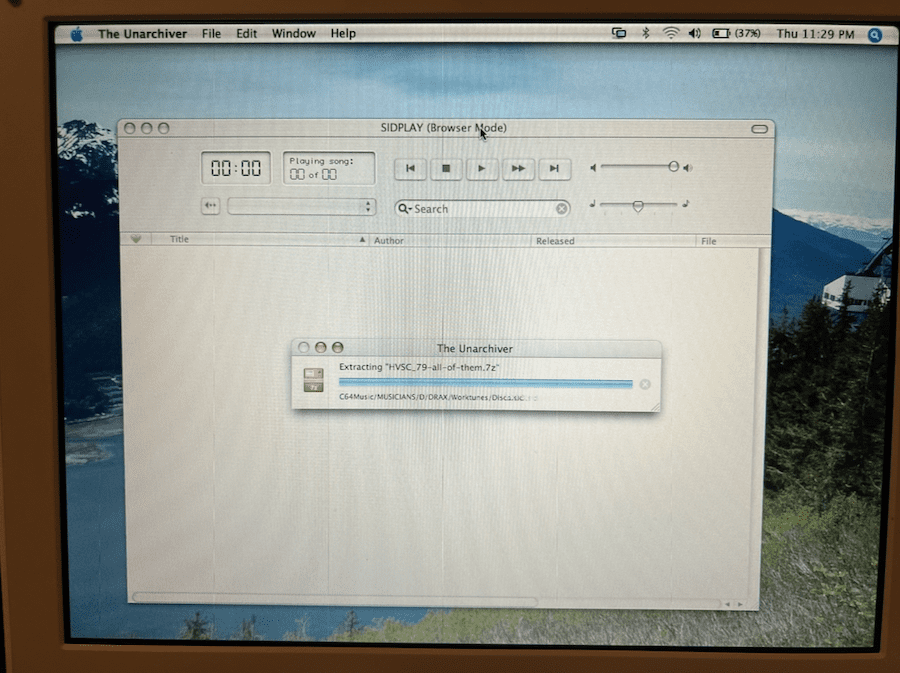
Task: Open the system volume menu bar icon
Action: 695,33
